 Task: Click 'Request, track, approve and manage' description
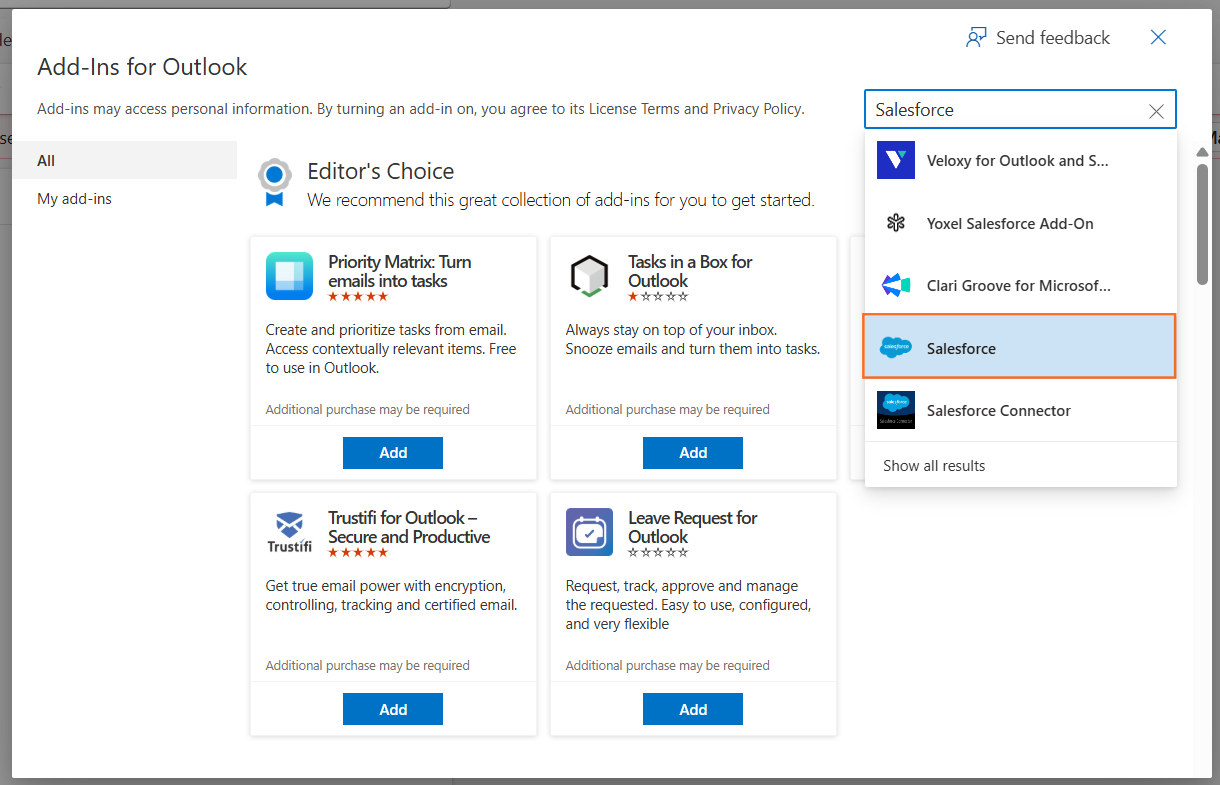pos(688,605)
